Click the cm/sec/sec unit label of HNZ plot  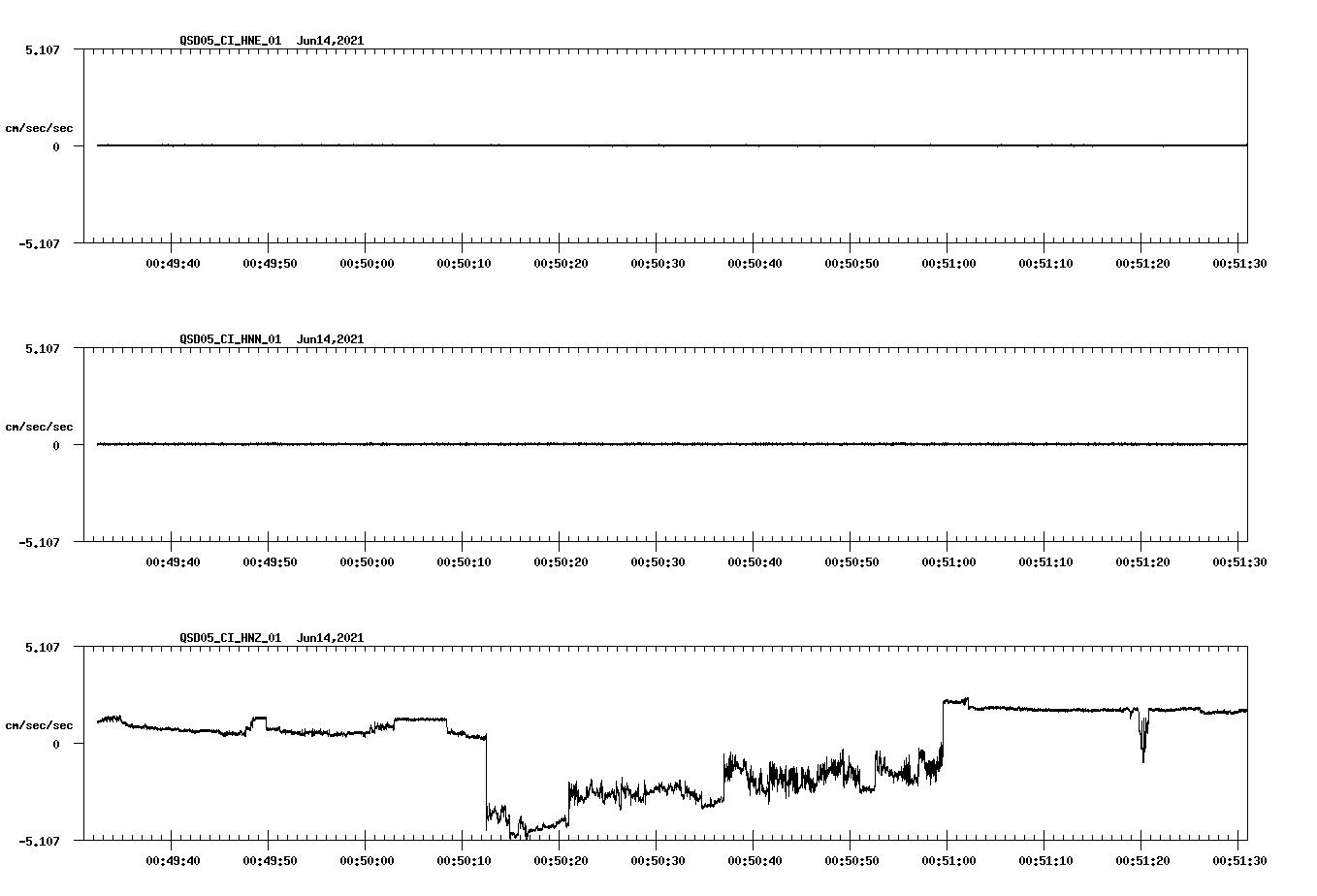pyautogui.click(x=40, y=725)
